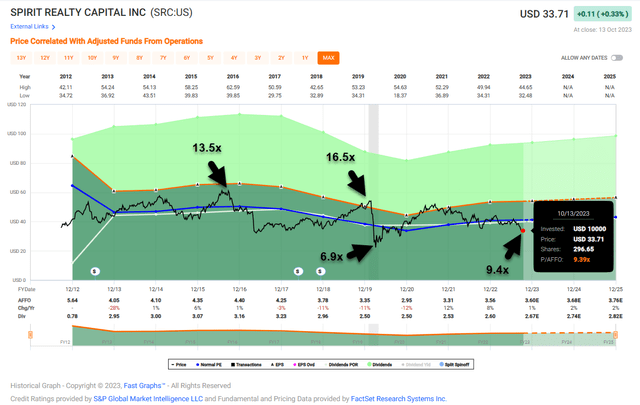Screen dimensions: 640x405
Task: Click the red price dot near 12/23
Action: pos(522,230)
